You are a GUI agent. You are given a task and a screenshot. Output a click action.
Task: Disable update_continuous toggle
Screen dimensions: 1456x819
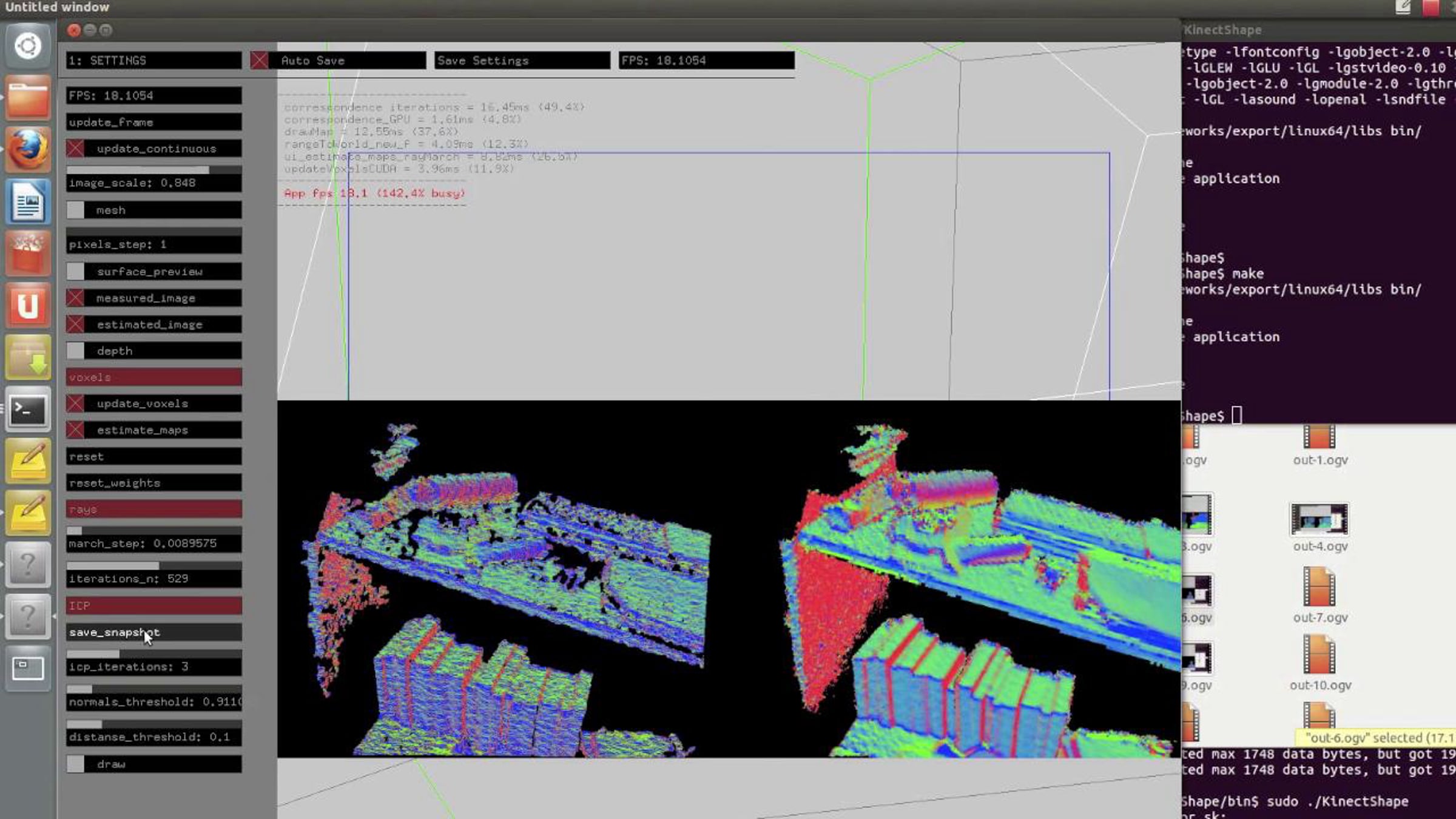75,149
